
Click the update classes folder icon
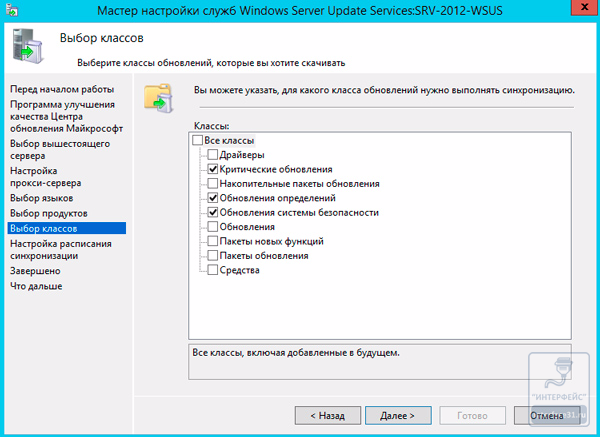pyautogui.click(x=158, y=97)
